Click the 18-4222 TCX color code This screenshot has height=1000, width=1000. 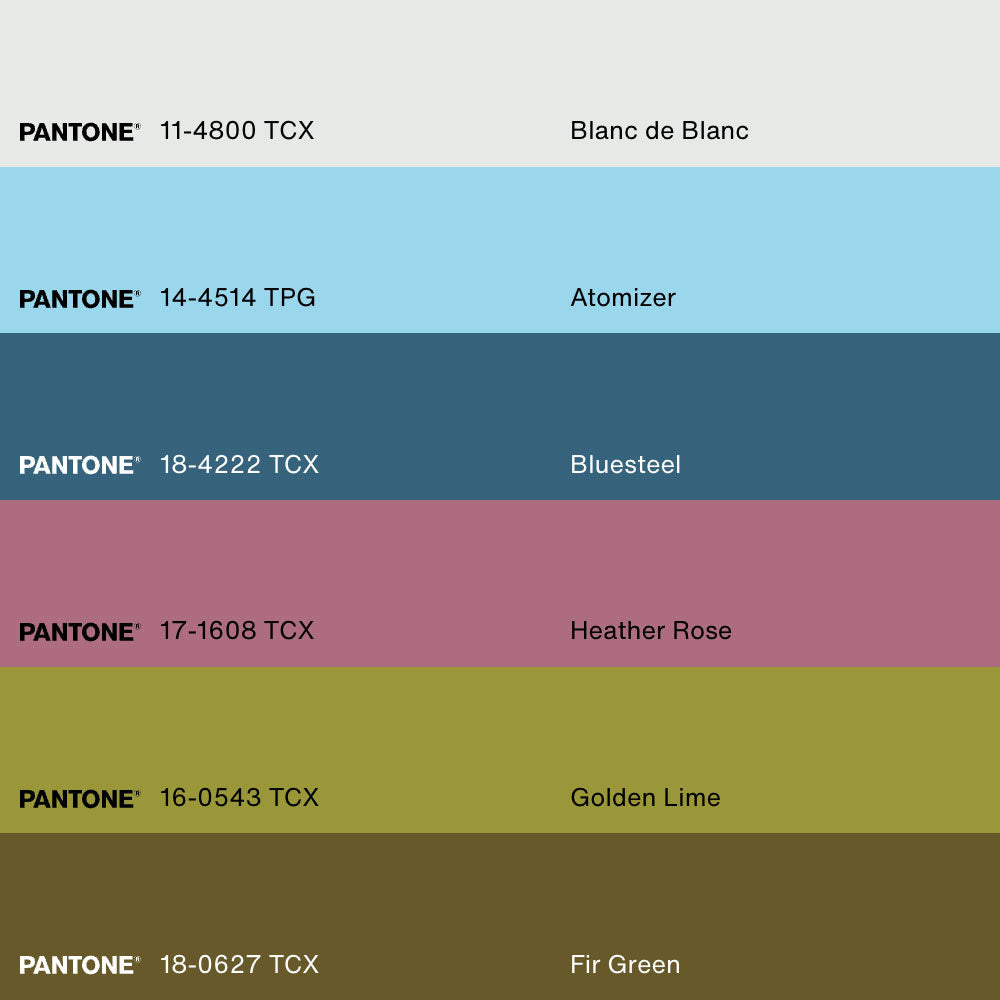pyautogui.click(x=239, y=465)
